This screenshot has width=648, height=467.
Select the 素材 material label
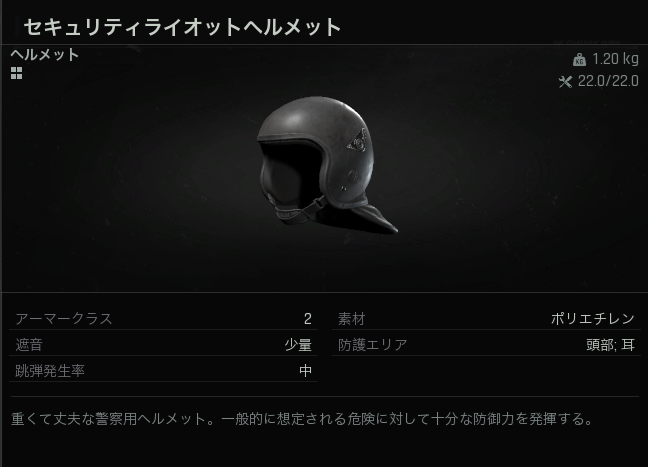(352, 319)
